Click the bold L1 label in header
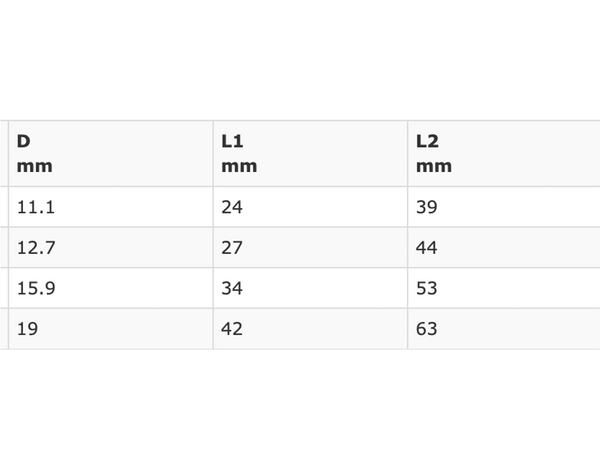 point(232,141)
